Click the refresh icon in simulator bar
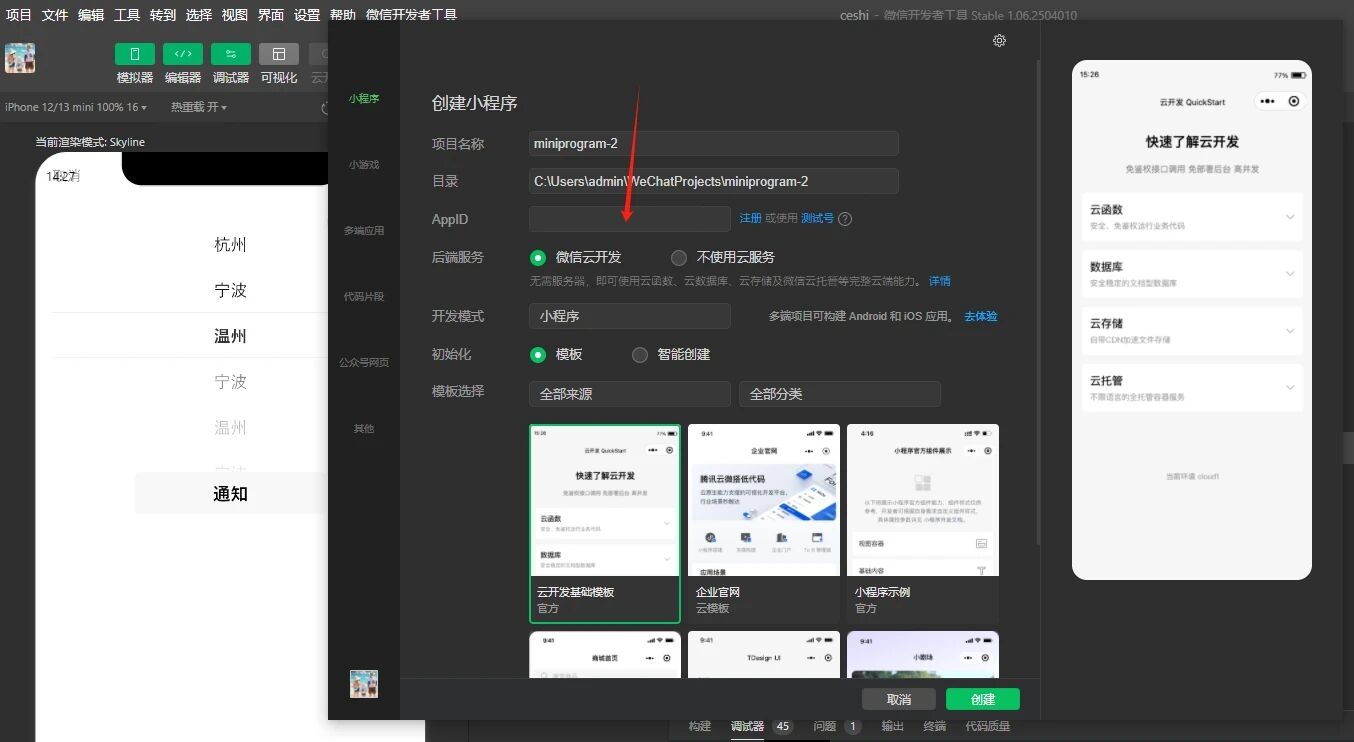Image resolution: width=1354 pixels, height=742 pixels. coord(324,108)
